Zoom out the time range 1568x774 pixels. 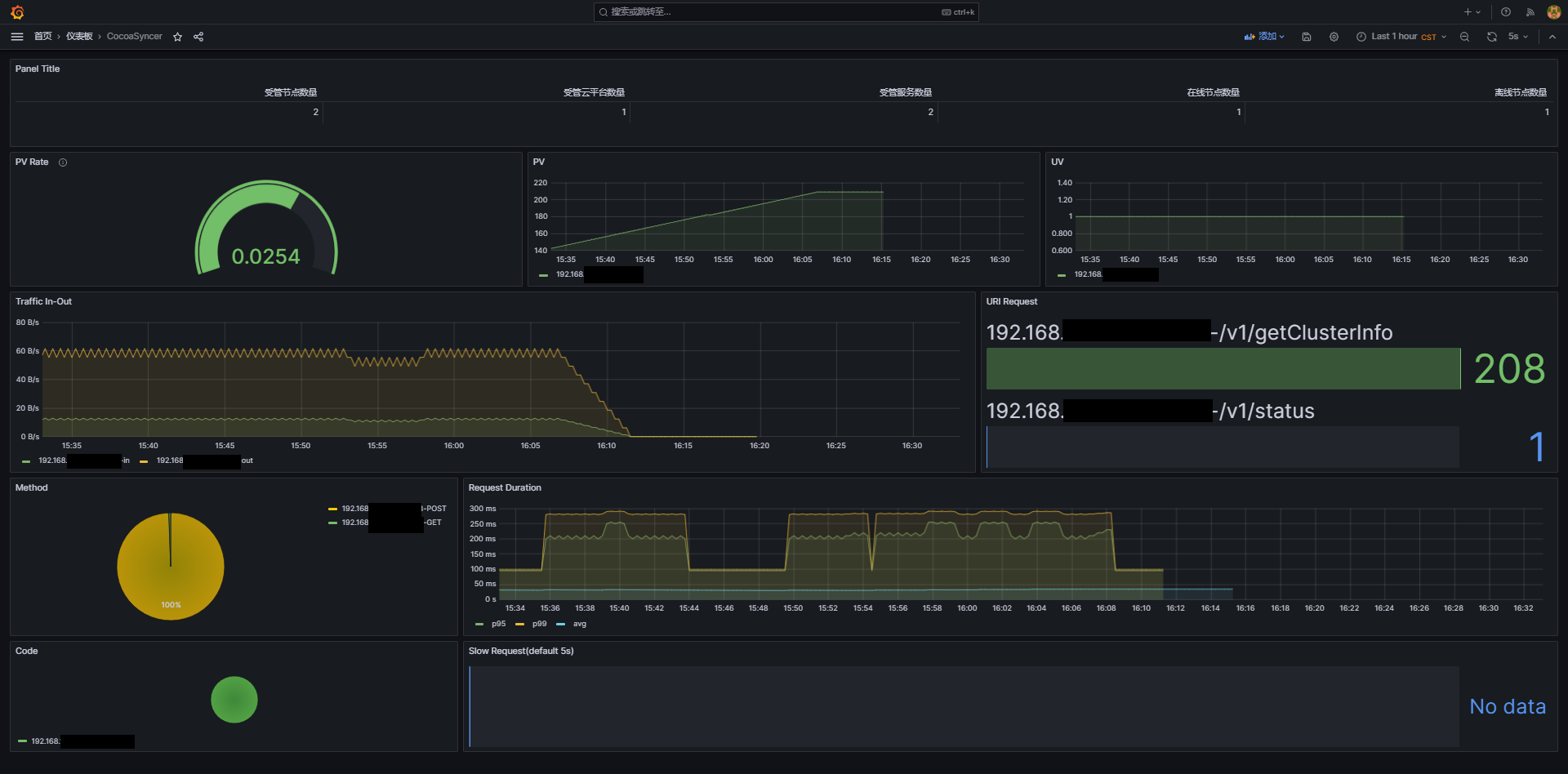(1464, 37)
